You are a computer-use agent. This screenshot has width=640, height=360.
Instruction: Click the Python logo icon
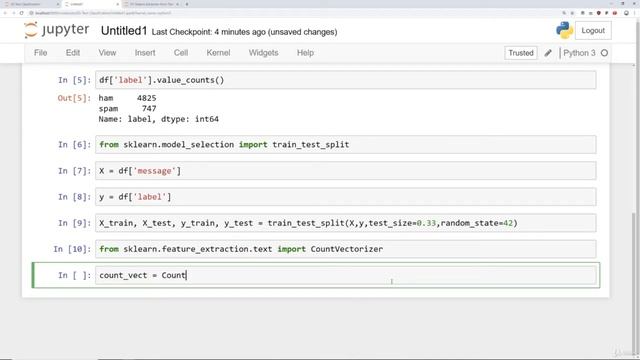(x=564, y=31)
